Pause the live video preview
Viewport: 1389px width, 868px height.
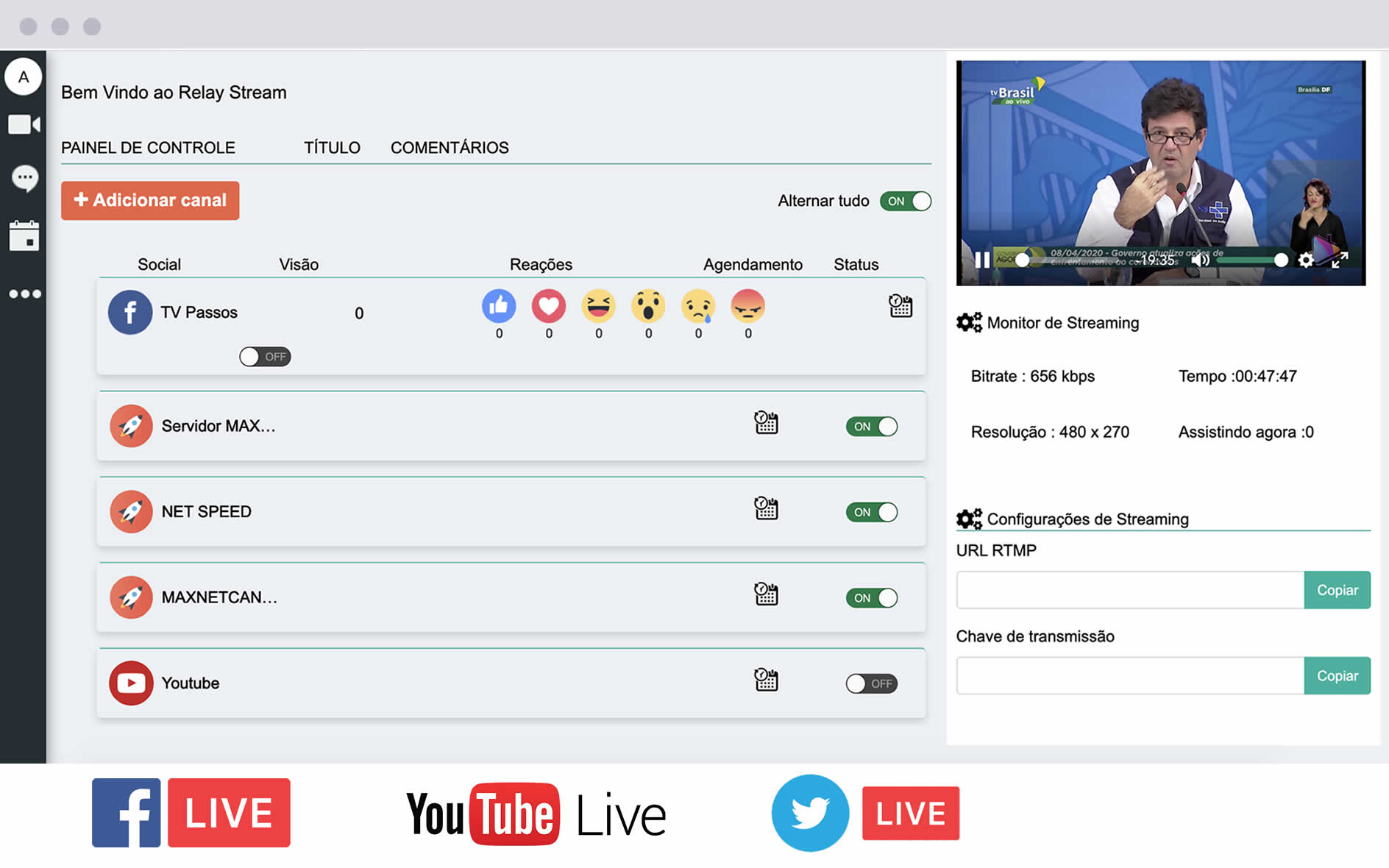click(x=982, y=260)
